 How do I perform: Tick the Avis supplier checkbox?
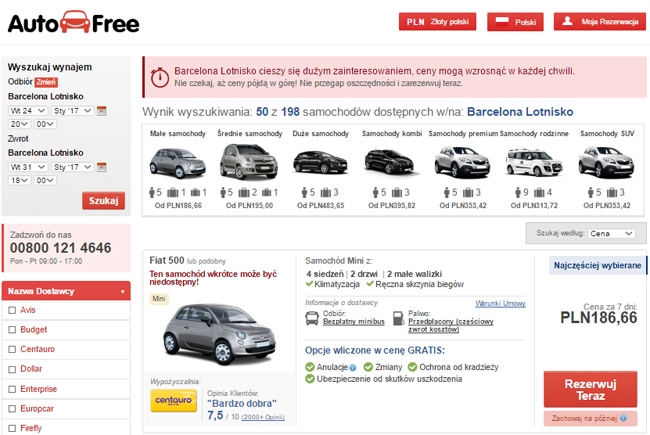[10, 310]
